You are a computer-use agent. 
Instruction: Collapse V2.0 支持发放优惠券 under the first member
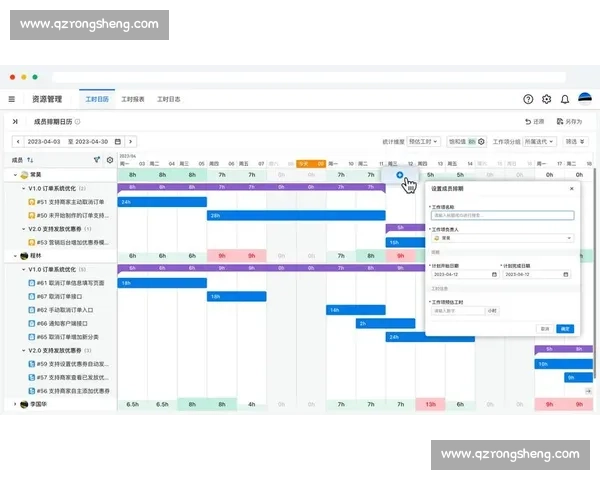(23, 229)
